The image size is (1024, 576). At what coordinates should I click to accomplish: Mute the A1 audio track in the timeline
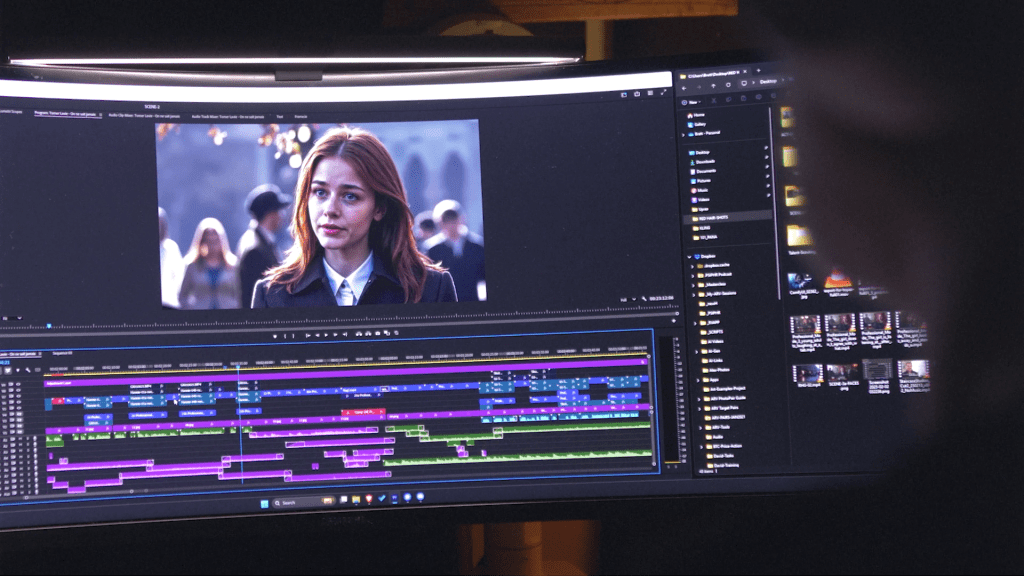pyautogui.click(x=20, y=440)
